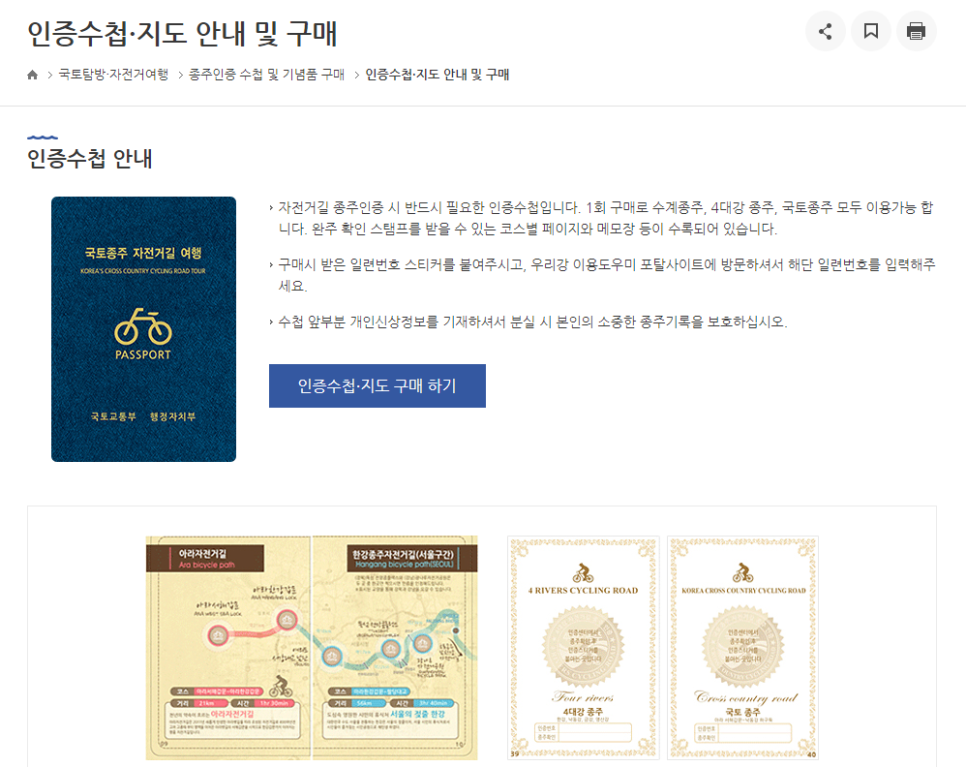Click the 4 Rivers Cycling Road certificate
966x767 pixels.
point(583,647)
